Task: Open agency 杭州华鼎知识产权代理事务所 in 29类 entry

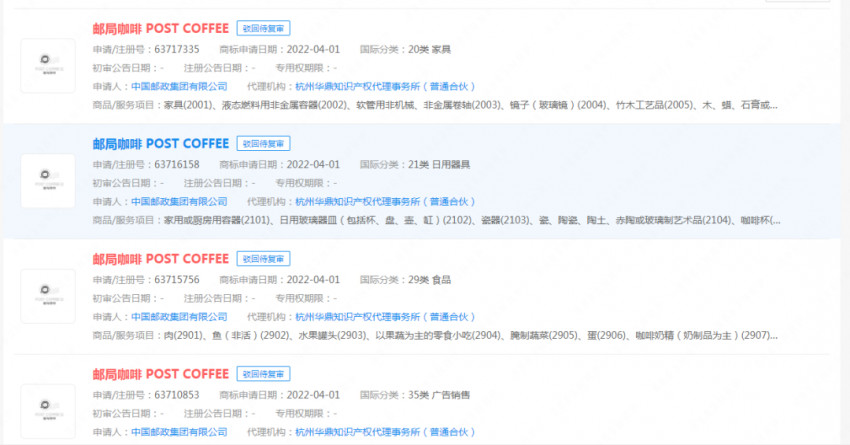Action: (x=385, y=317)
